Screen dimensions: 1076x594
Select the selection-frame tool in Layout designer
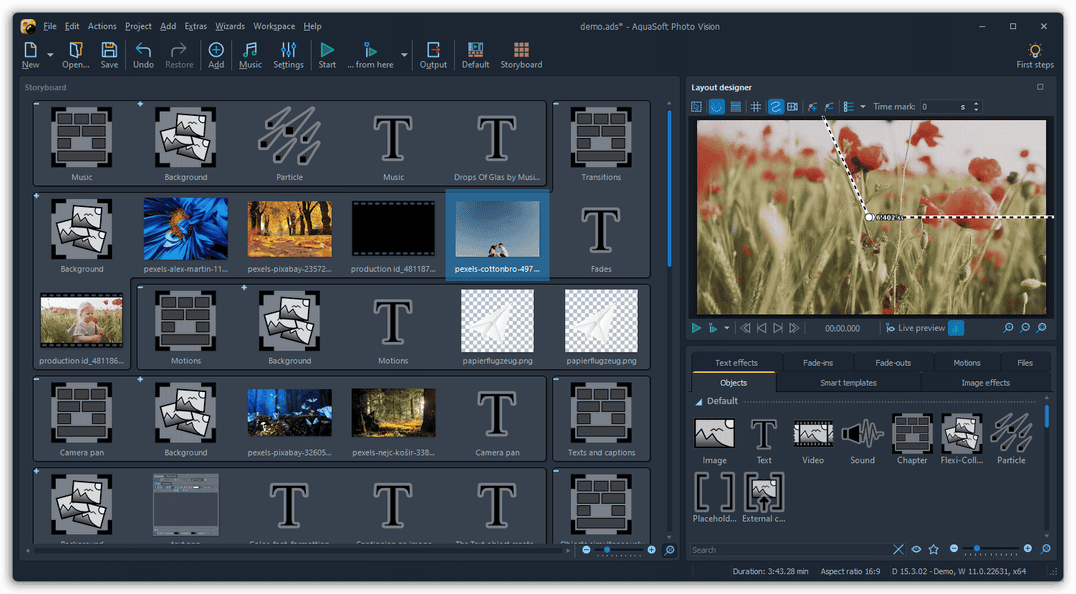pyautogui.click(x=697, y=106)
